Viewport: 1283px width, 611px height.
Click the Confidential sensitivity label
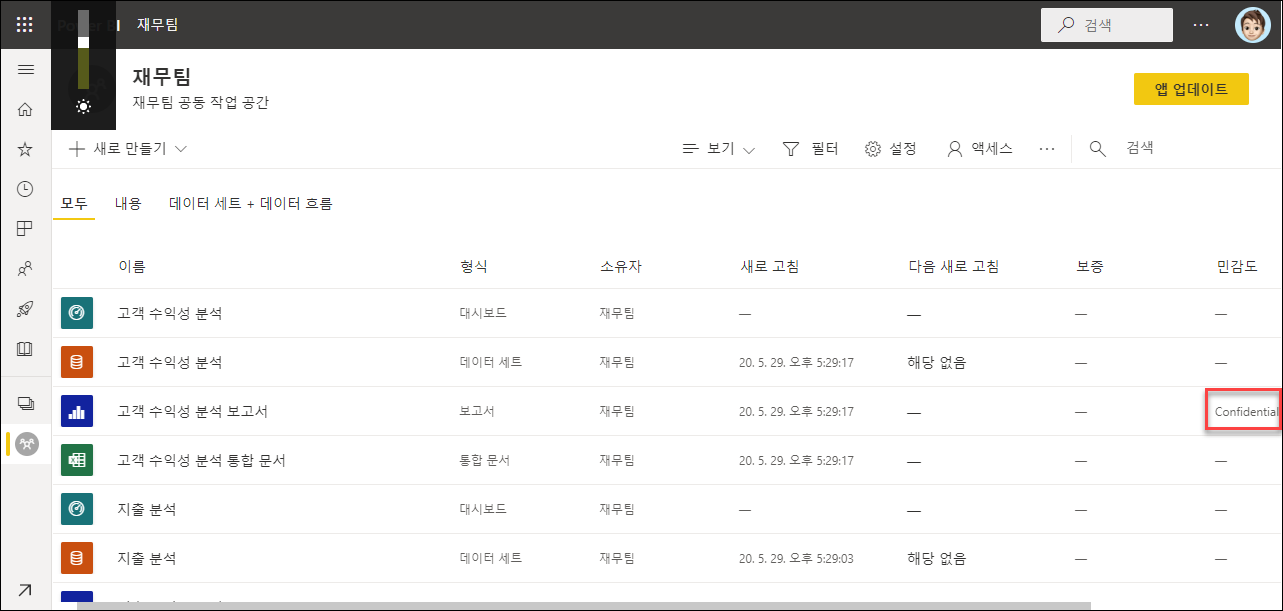[1246, 412]
